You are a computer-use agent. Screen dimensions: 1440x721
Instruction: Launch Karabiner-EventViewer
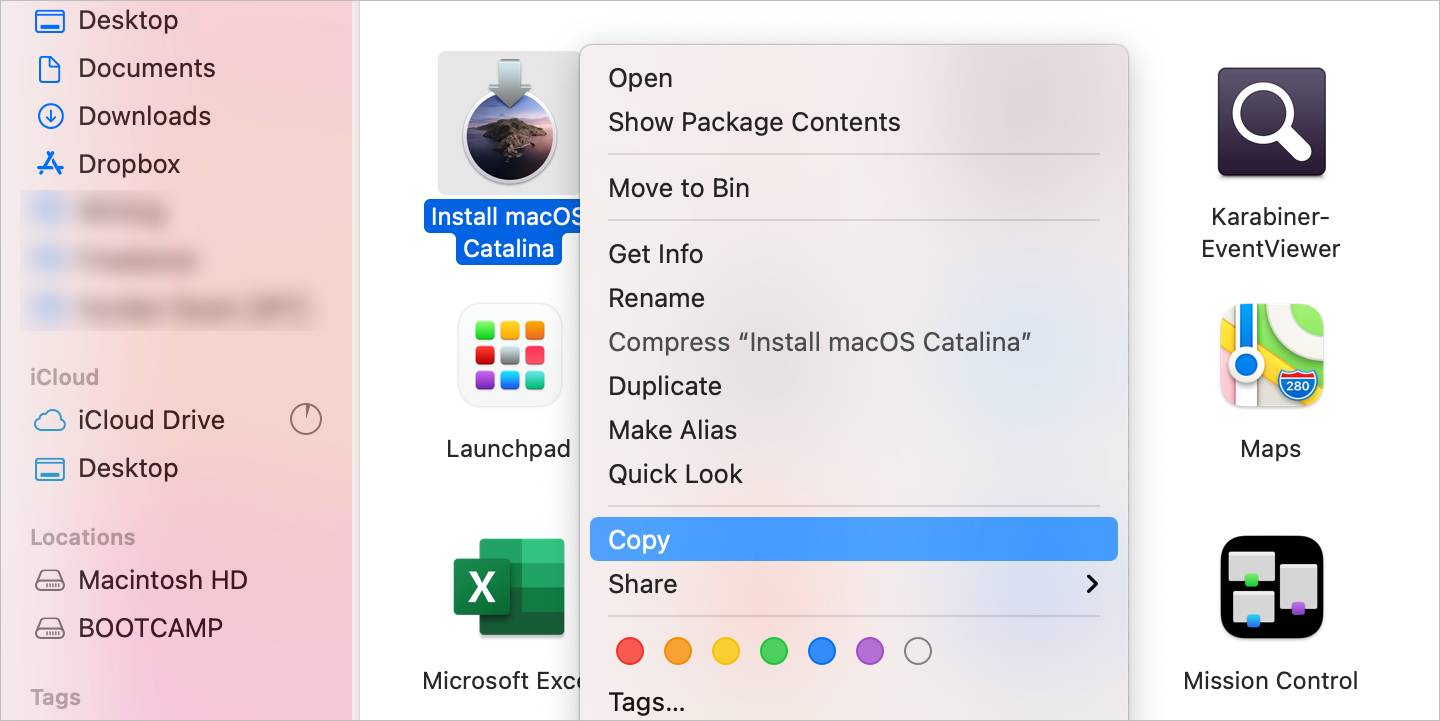(1270, 122)
